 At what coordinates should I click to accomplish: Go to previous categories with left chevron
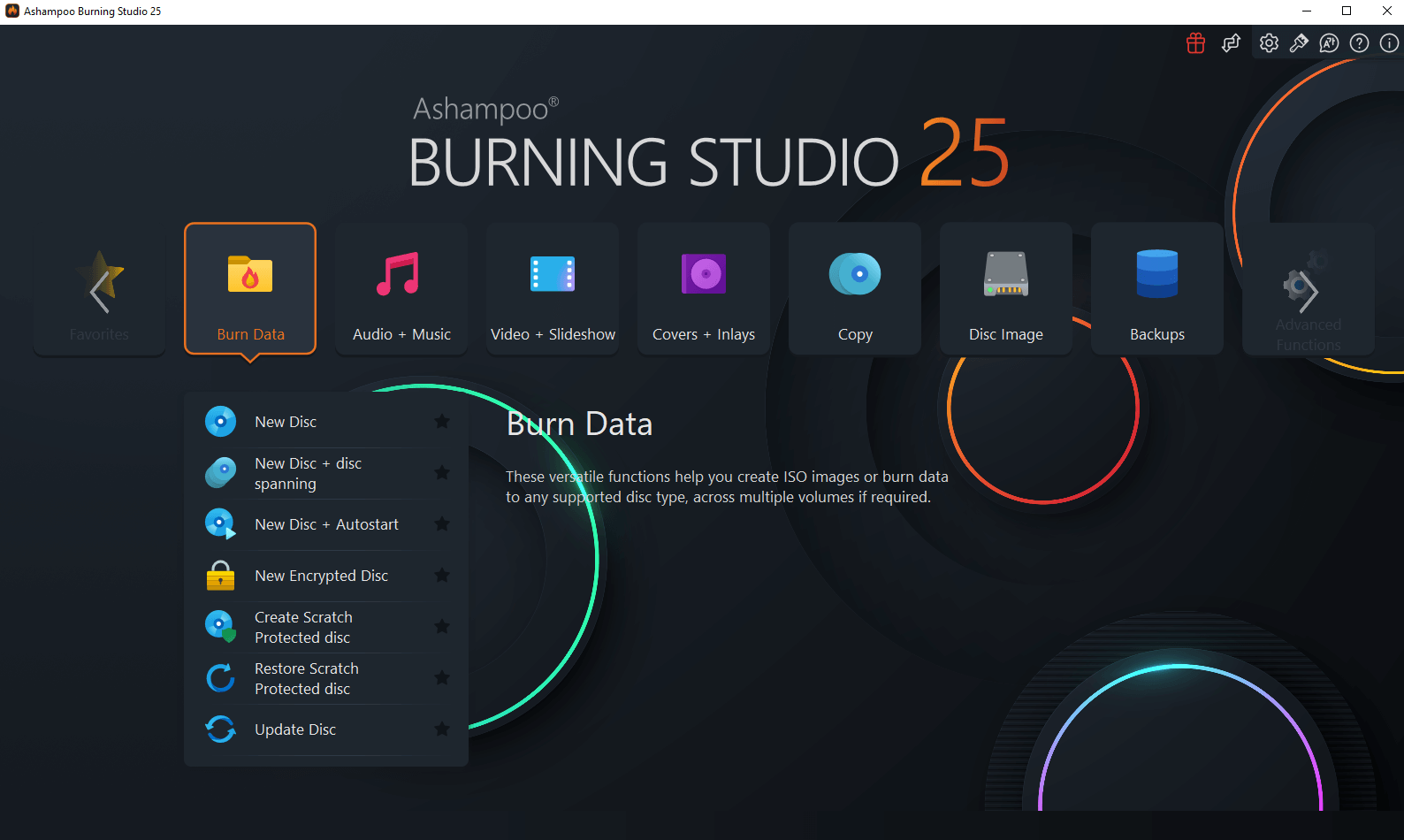click(99, 291)
